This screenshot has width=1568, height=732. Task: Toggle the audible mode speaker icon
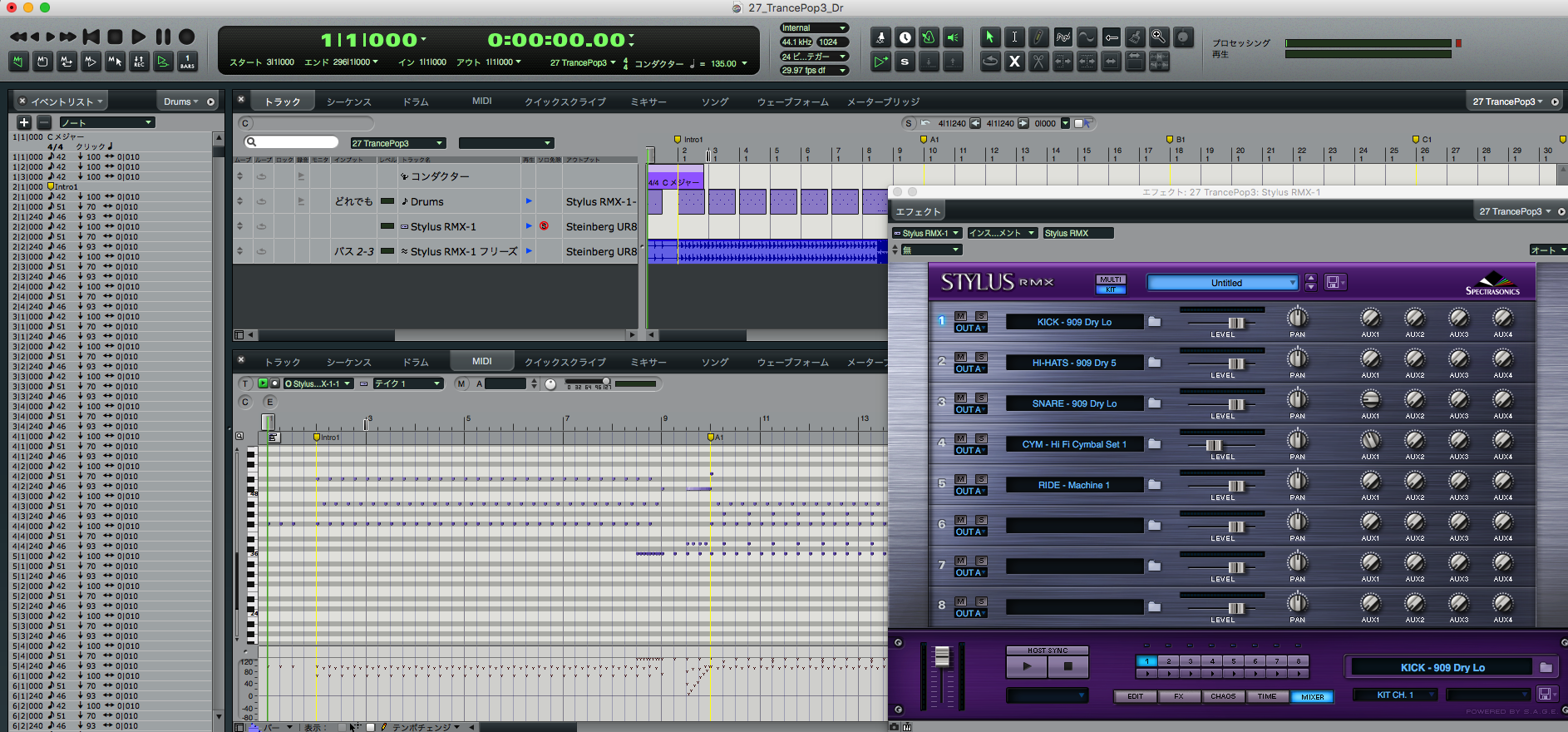tap(954, 37)
